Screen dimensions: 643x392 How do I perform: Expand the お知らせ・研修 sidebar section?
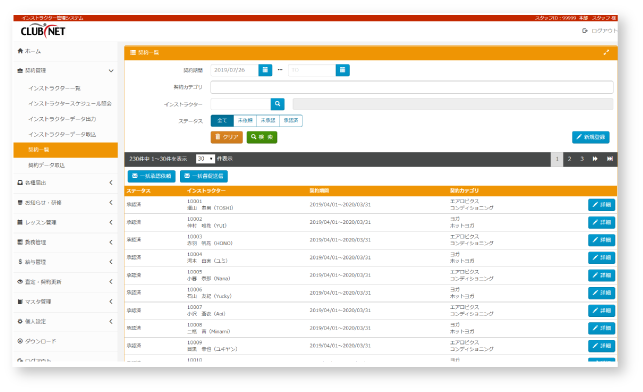(x=66, y=203)
